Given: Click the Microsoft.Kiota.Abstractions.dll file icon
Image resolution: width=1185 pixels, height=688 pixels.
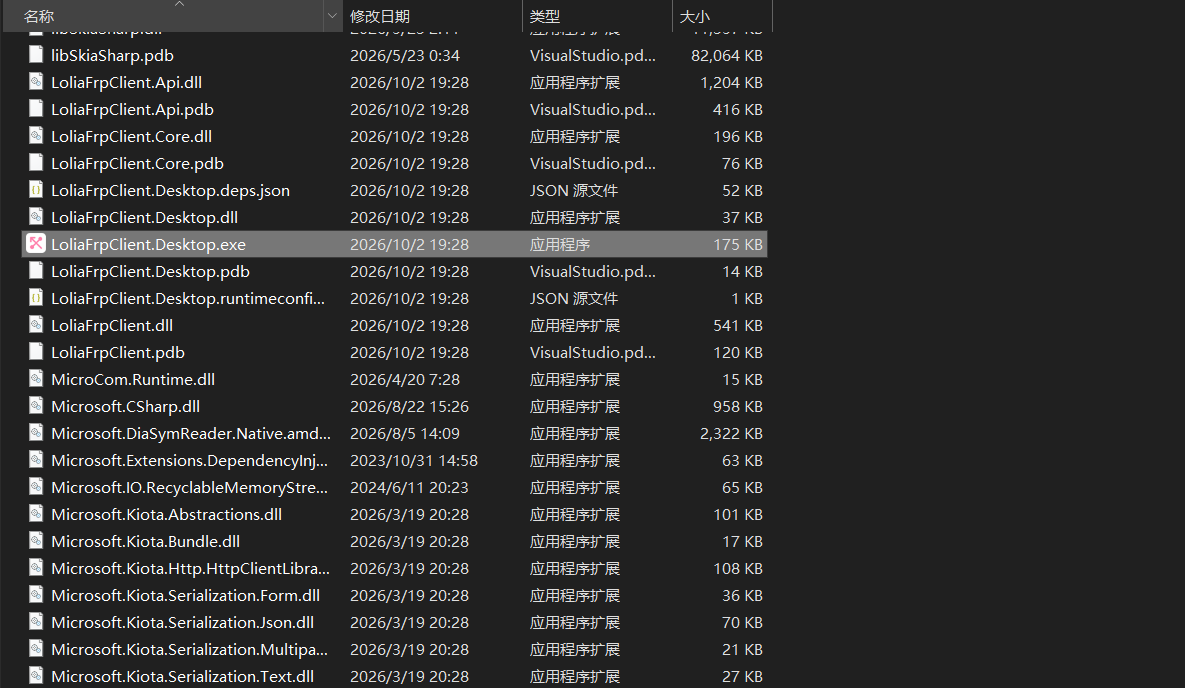Looking at the screenshot, I should (36, 514).
